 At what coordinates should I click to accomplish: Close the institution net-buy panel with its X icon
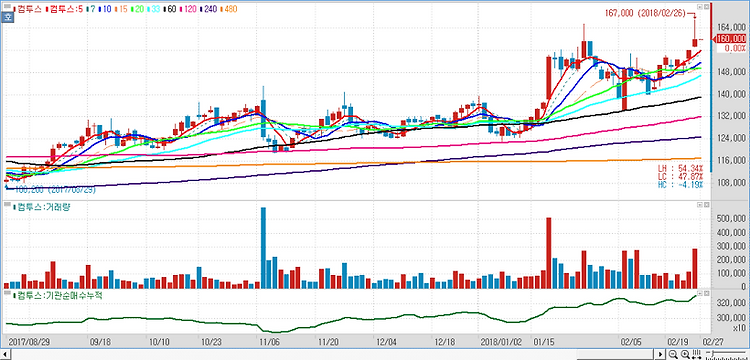[x=706, y=293]
